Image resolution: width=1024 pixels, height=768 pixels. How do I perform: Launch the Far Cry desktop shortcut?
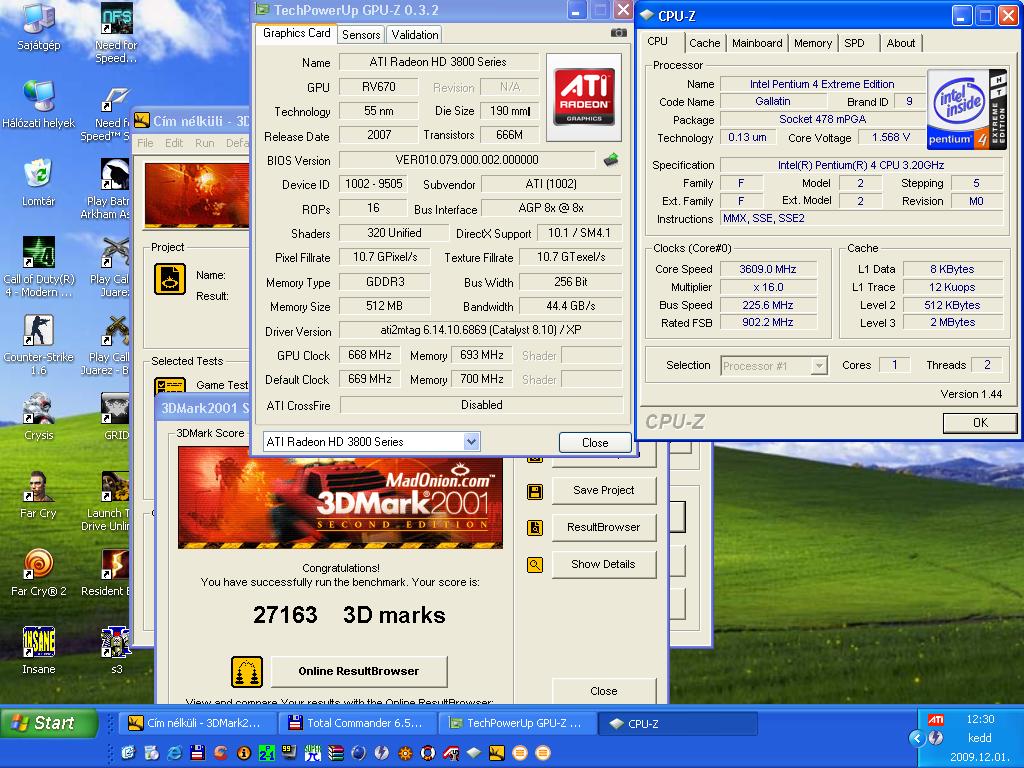click(39, 487)
